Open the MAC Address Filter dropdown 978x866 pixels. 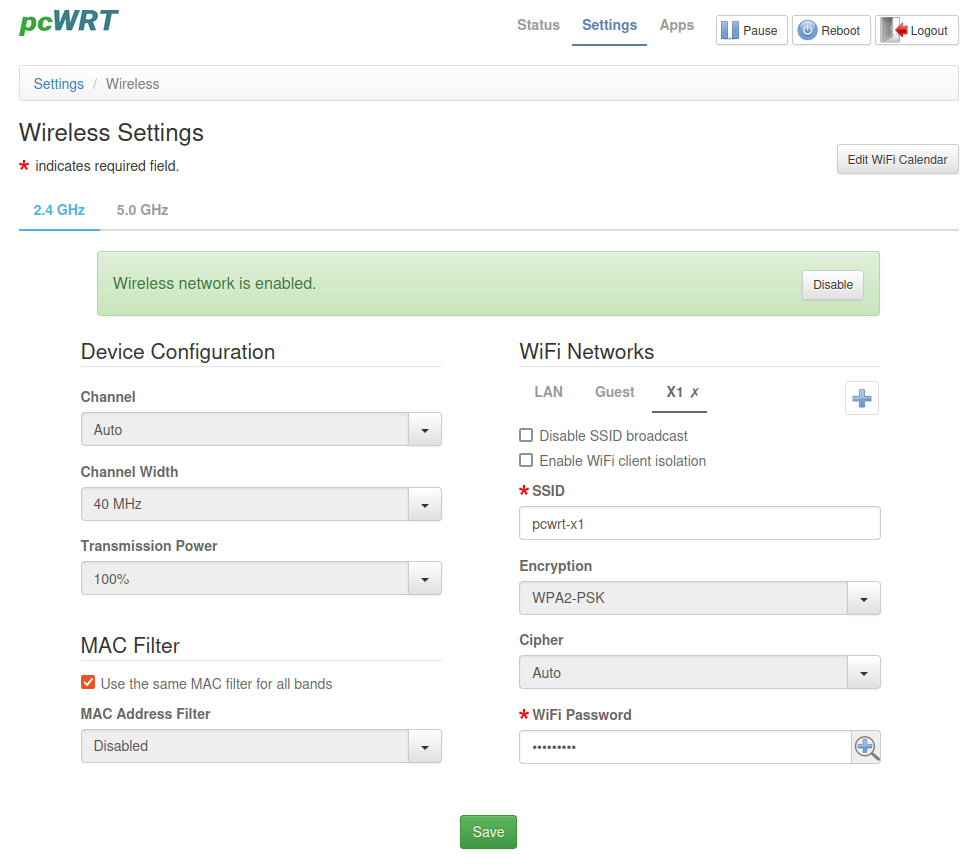260,746
